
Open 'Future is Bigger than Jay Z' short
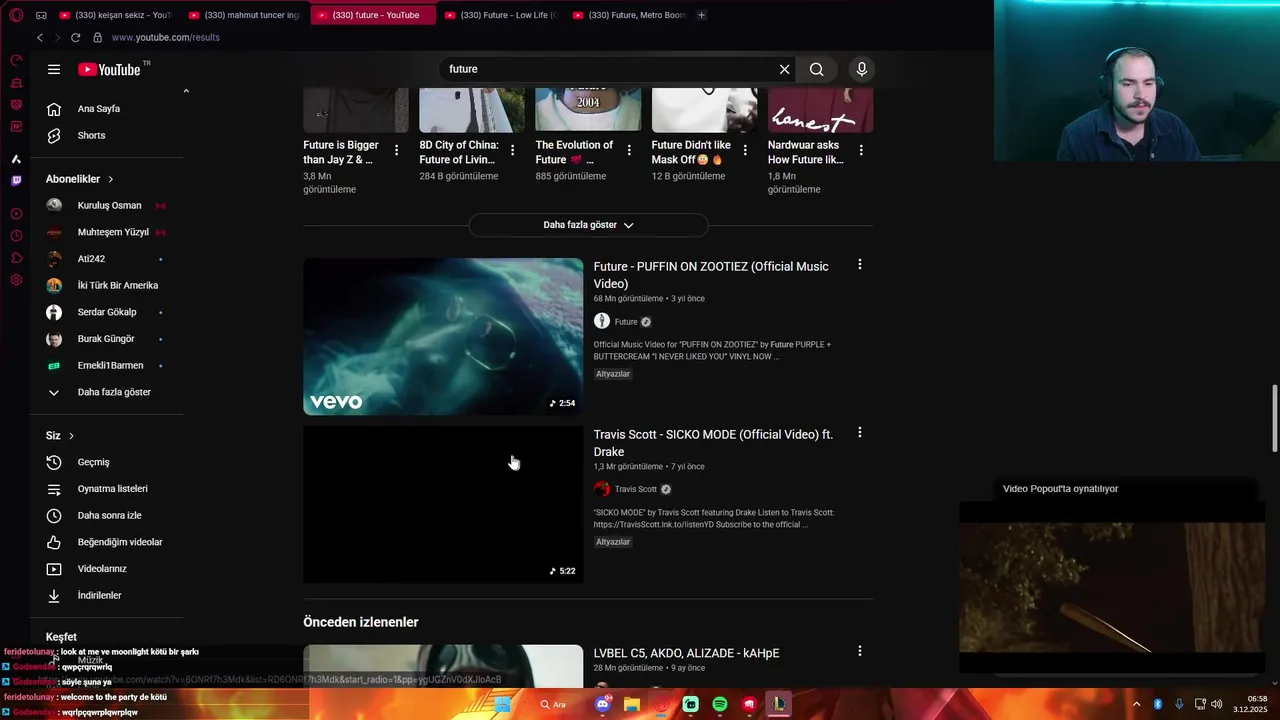342,152
